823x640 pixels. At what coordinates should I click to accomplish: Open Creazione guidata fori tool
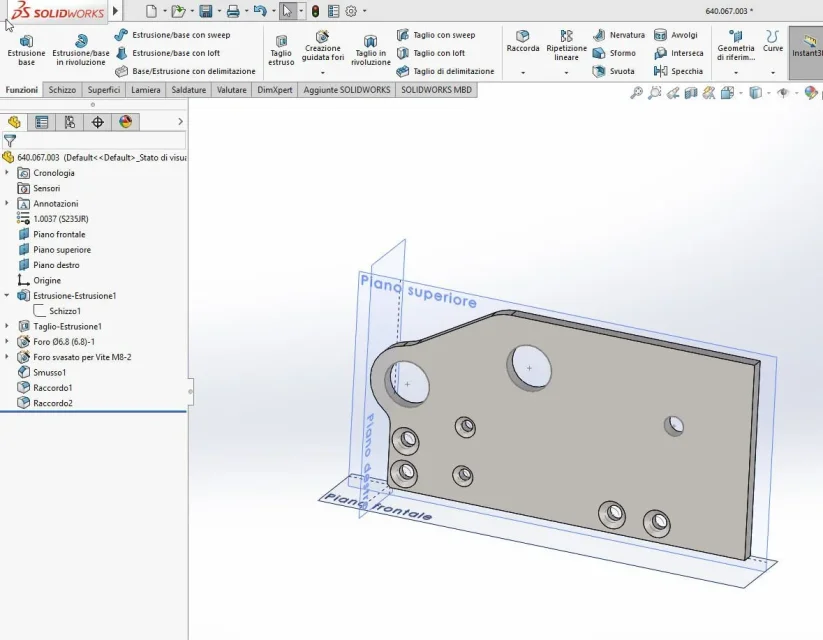click(322, 46)
